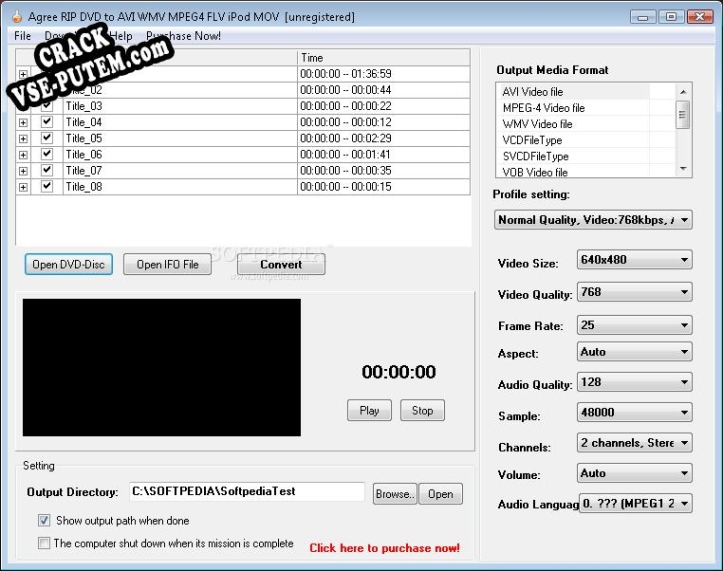
Task: Expand Title_06 tree node
Action: (23, 155)
